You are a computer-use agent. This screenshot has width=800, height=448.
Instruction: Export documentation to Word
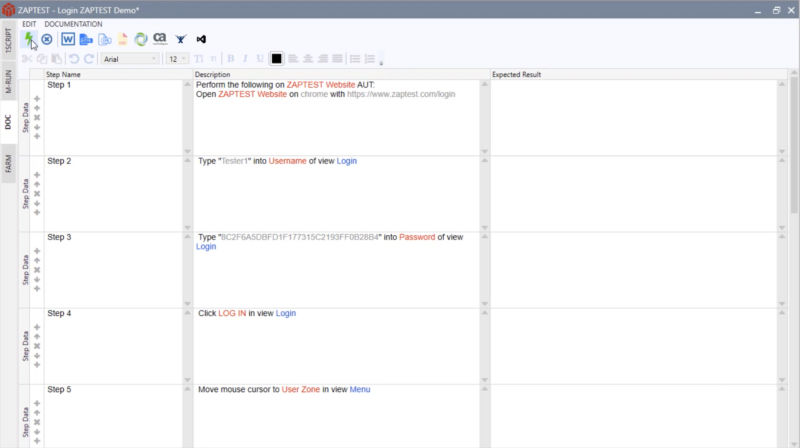68,39
